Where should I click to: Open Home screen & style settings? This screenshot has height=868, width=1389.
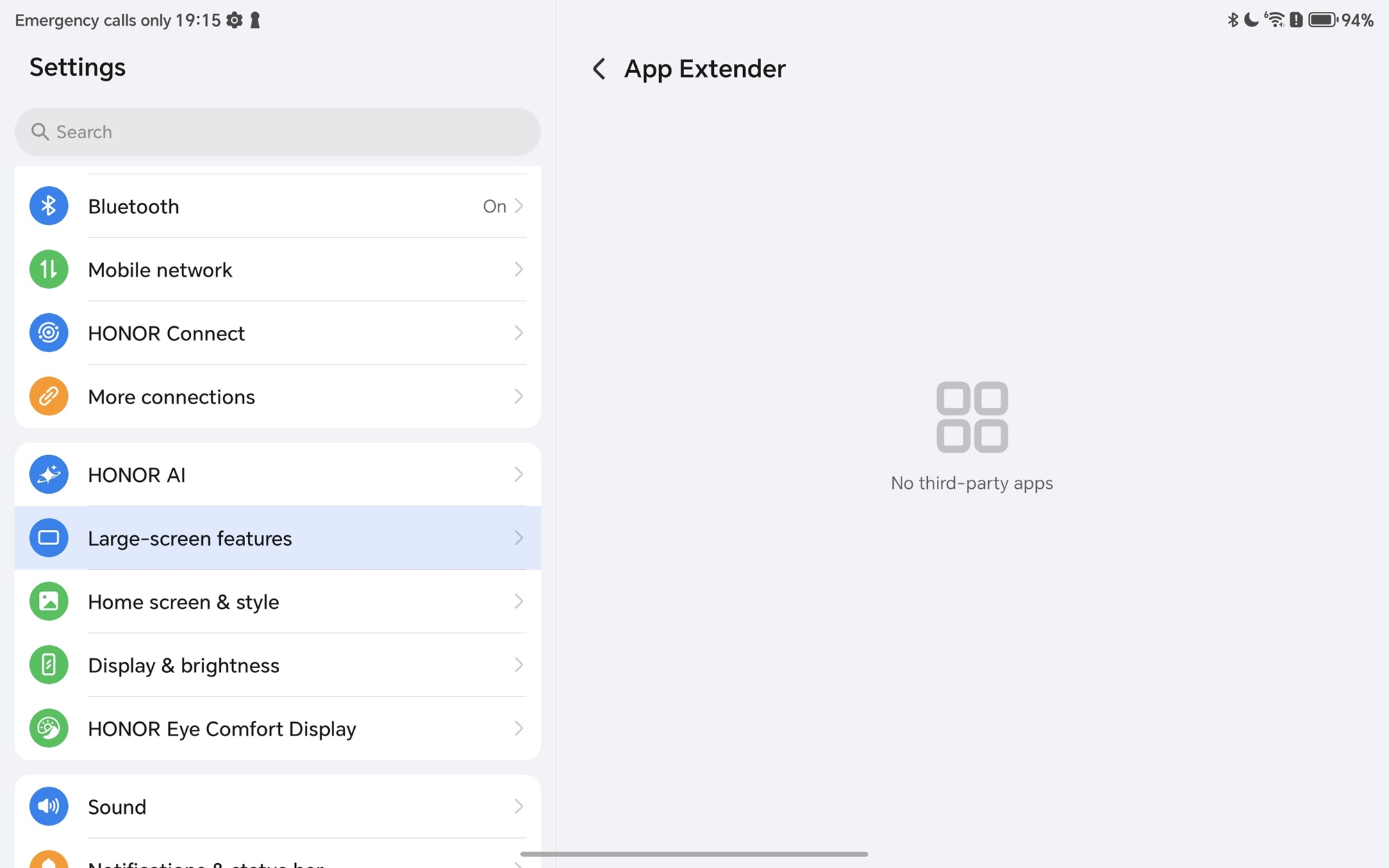tap(183, 601)
